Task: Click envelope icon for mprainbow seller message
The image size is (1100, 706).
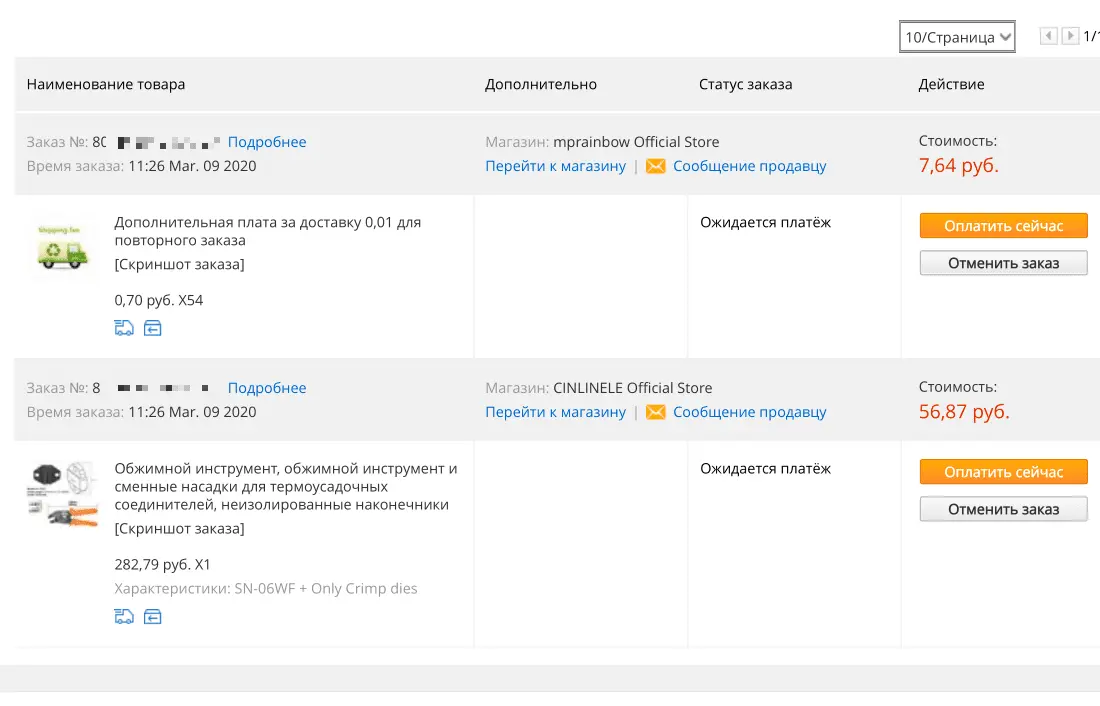Action: point(655,166)
